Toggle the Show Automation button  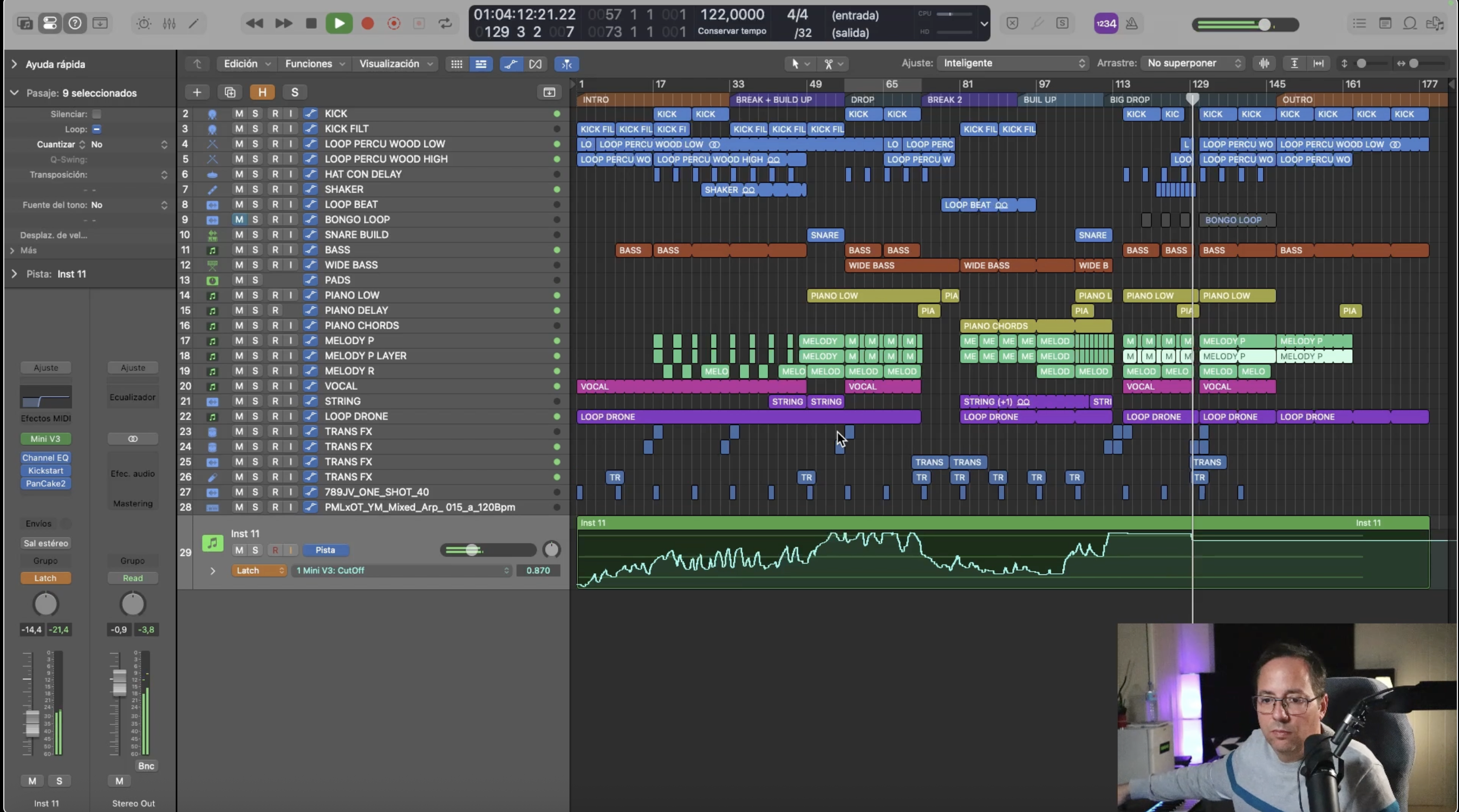click(x=510, y=64)
